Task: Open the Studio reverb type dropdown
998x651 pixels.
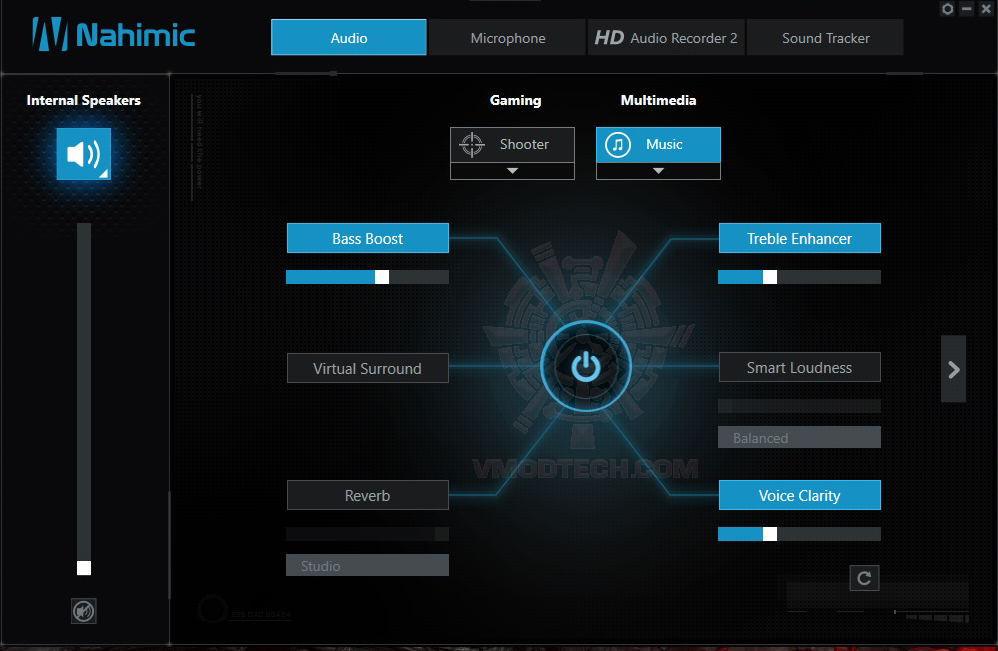Action: [367, 565]
